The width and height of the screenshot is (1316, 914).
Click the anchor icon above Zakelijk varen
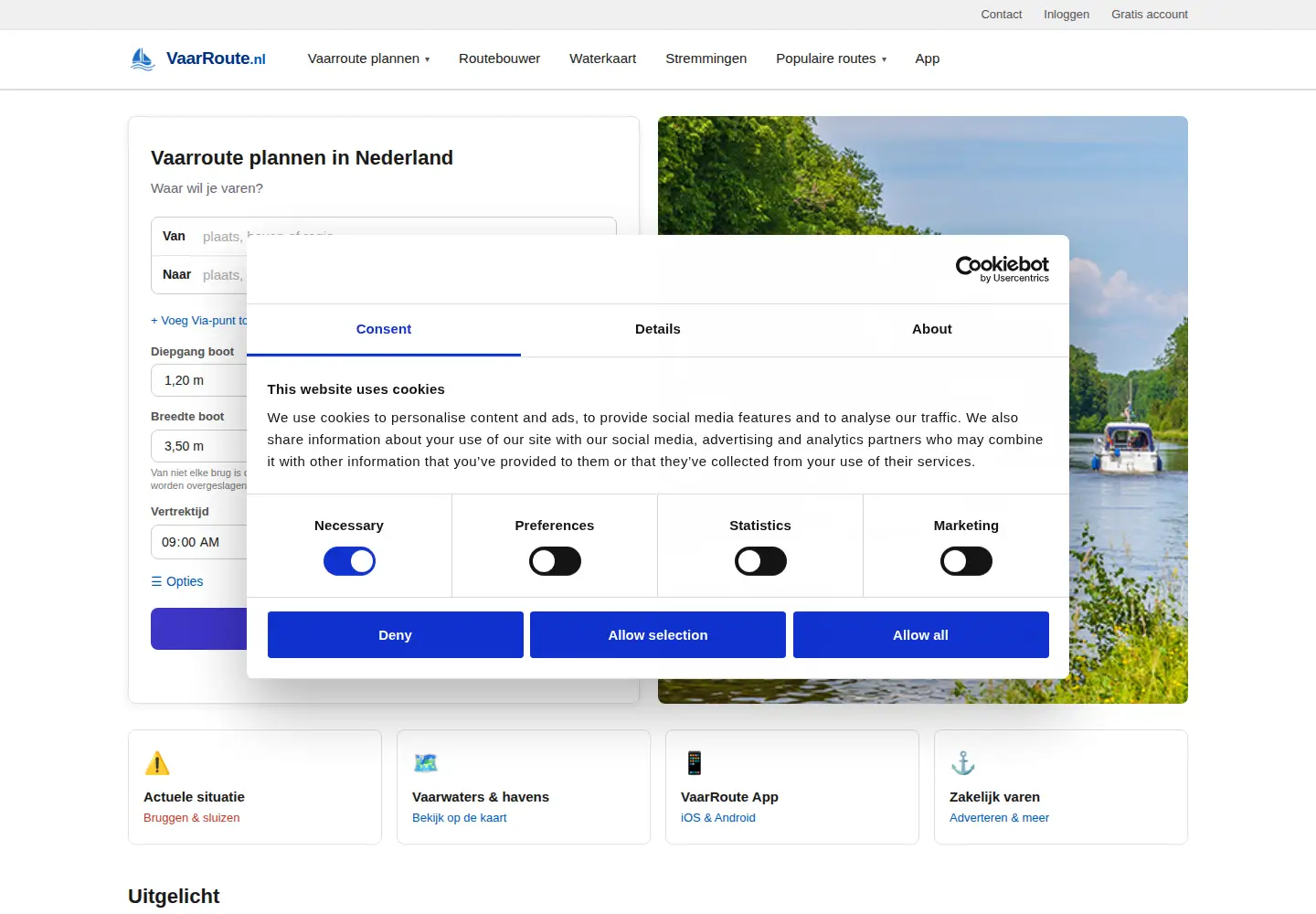pos(963,762)
